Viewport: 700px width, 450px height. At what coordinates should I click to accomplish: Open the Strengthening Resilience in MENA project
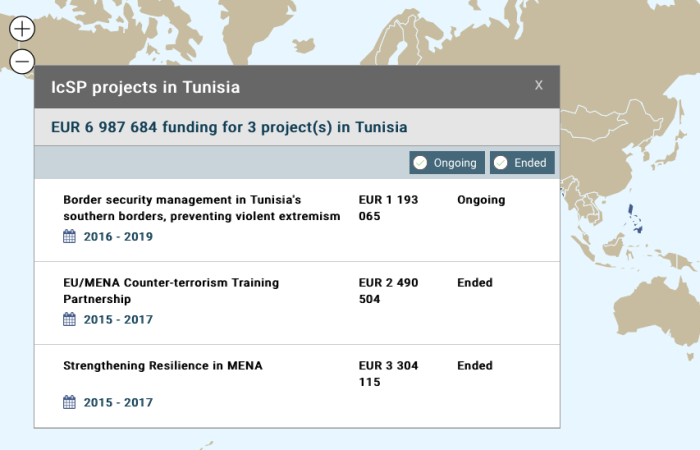(162, 366)
